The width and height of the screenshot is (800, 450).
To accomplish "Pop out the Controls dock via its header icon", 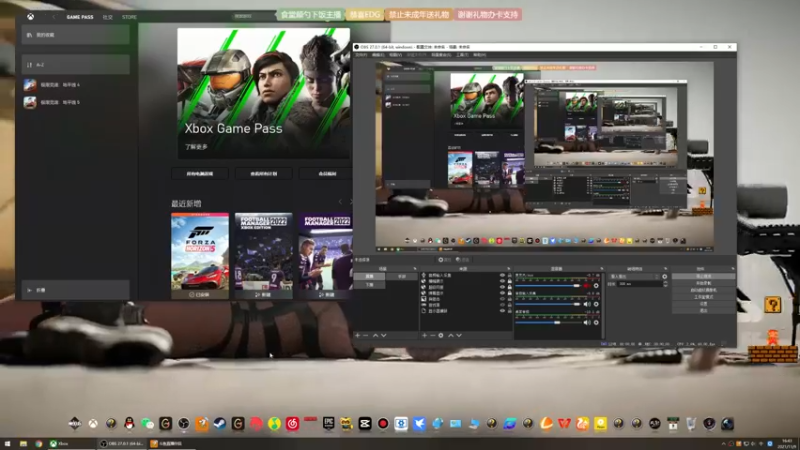I will pyautogui.click(x=733, y=268).
